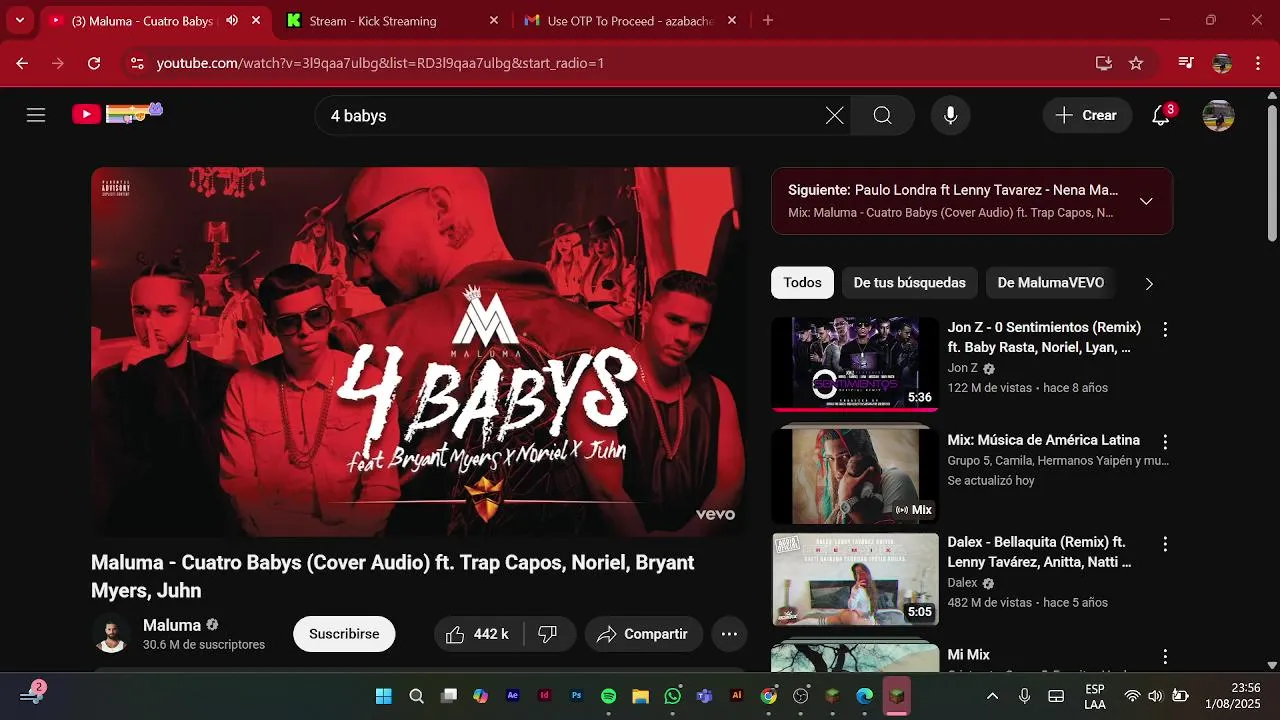Open Jon Z 0 Sentimientos thumbnail
Viewport: 1280px width, 720px height.
pos(855,364)
